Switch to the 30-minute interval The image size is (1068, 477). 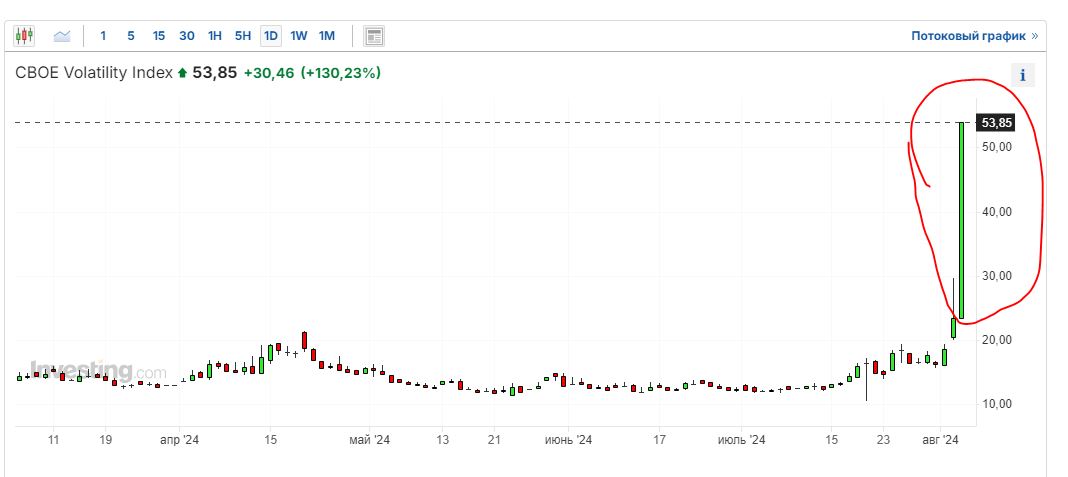click(186, 36)
